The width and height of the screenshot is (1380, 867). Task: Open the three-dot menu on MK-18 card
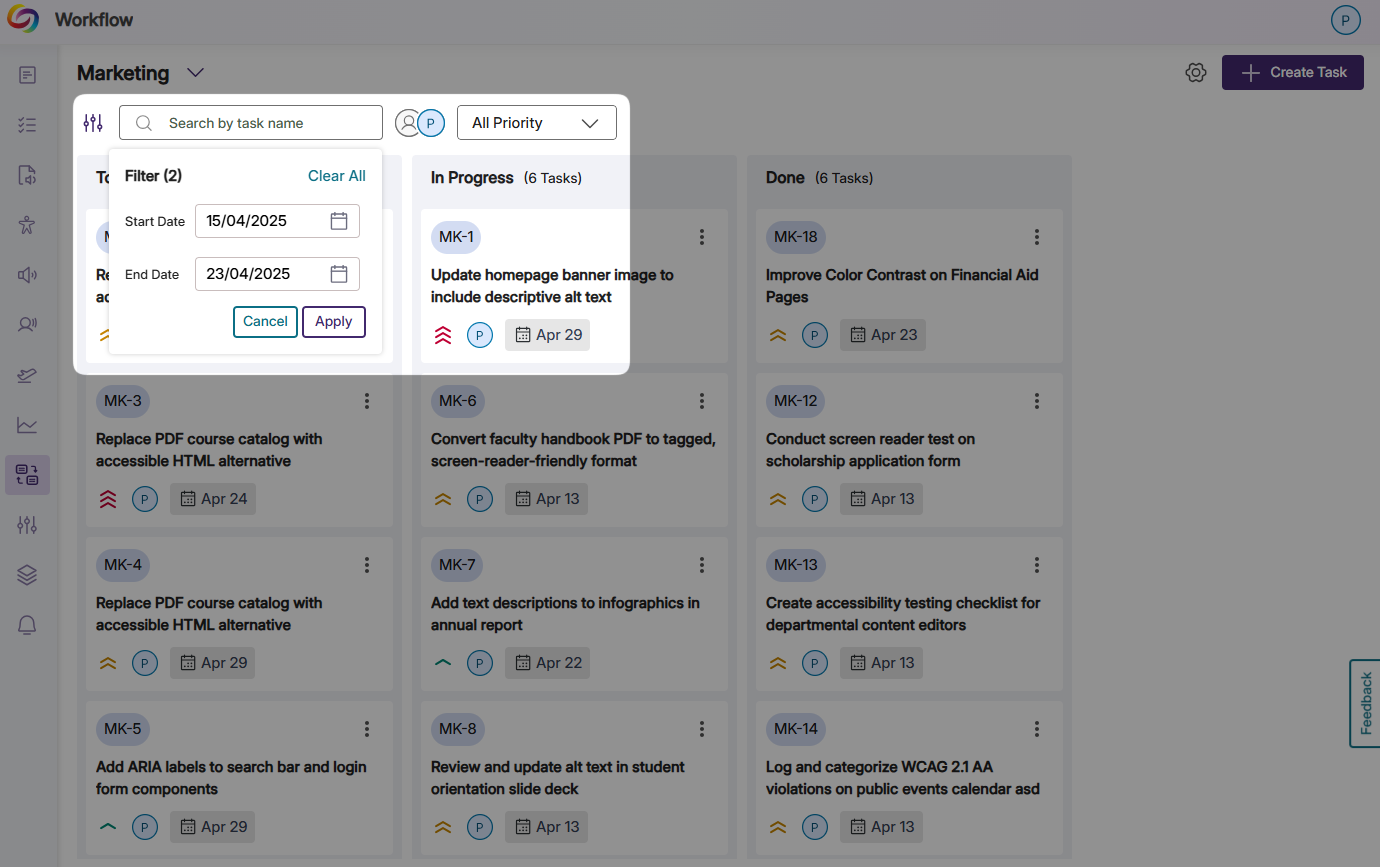pyautogui.click(x=1037, y=237)
